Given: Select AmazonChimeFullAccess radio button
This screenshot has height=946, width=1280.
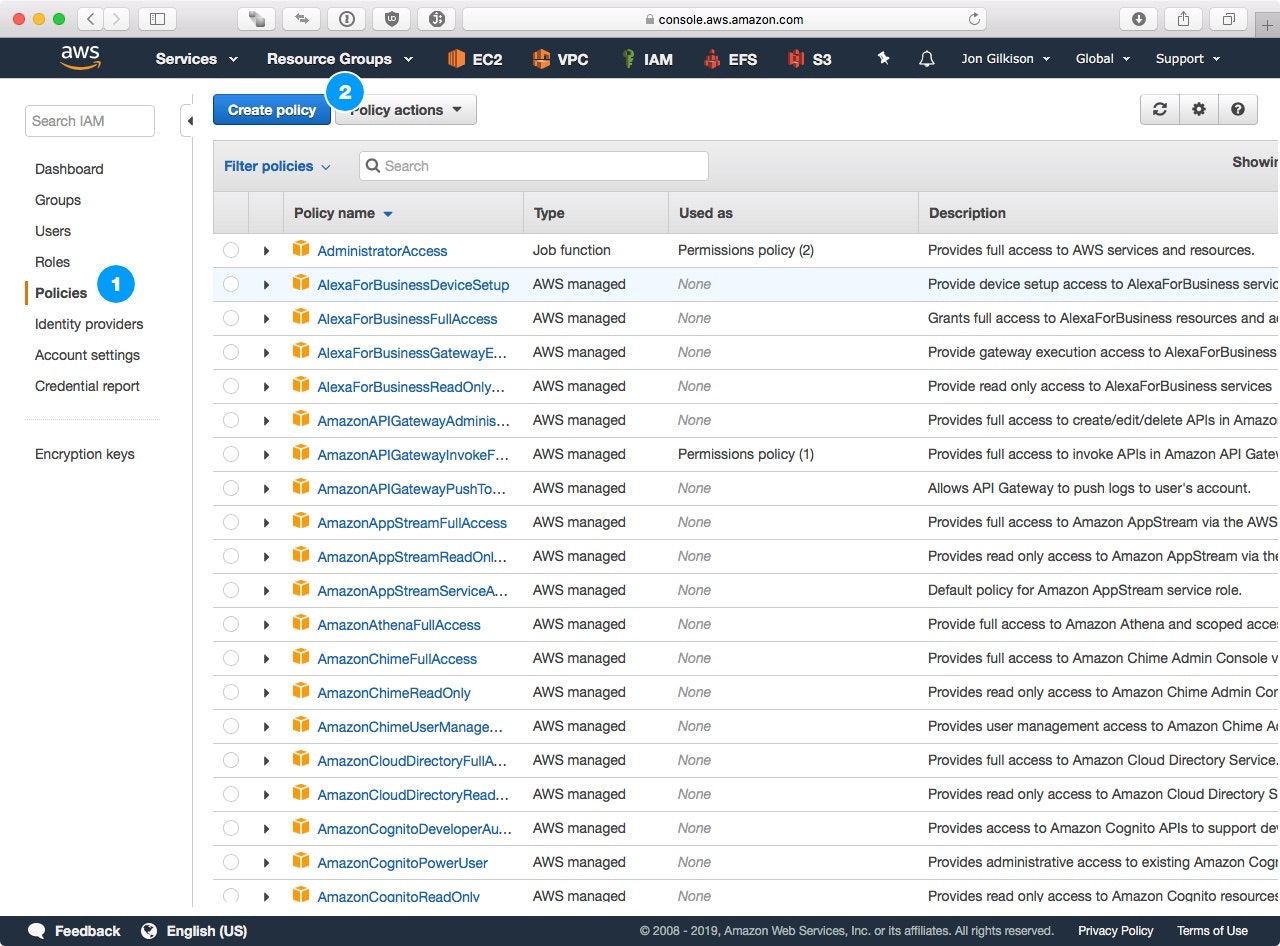Looking at the screenshot, I should [231, 658].
